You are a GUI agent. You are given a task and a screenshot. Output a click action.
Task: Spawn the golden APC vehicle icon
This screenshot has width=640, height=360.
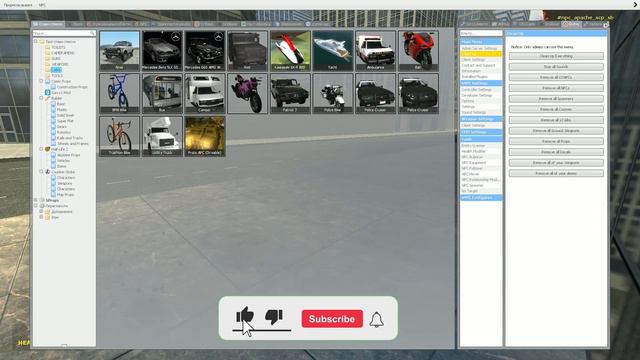[204, 136]
